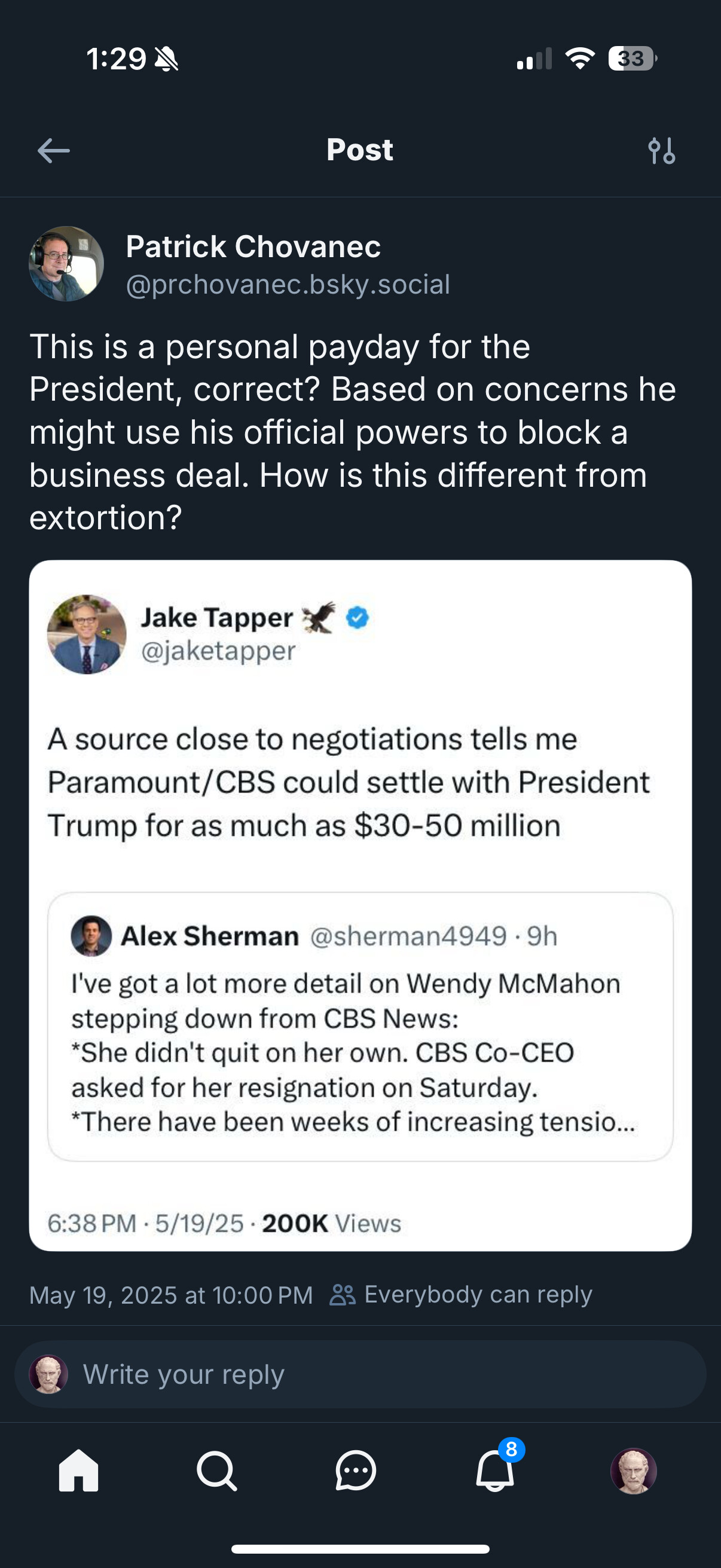Image resolution: width=721 pixels, height=1568 pixels.
Task: Tap Jake Tapper verified blue checkmark
Action: [358, 618]
